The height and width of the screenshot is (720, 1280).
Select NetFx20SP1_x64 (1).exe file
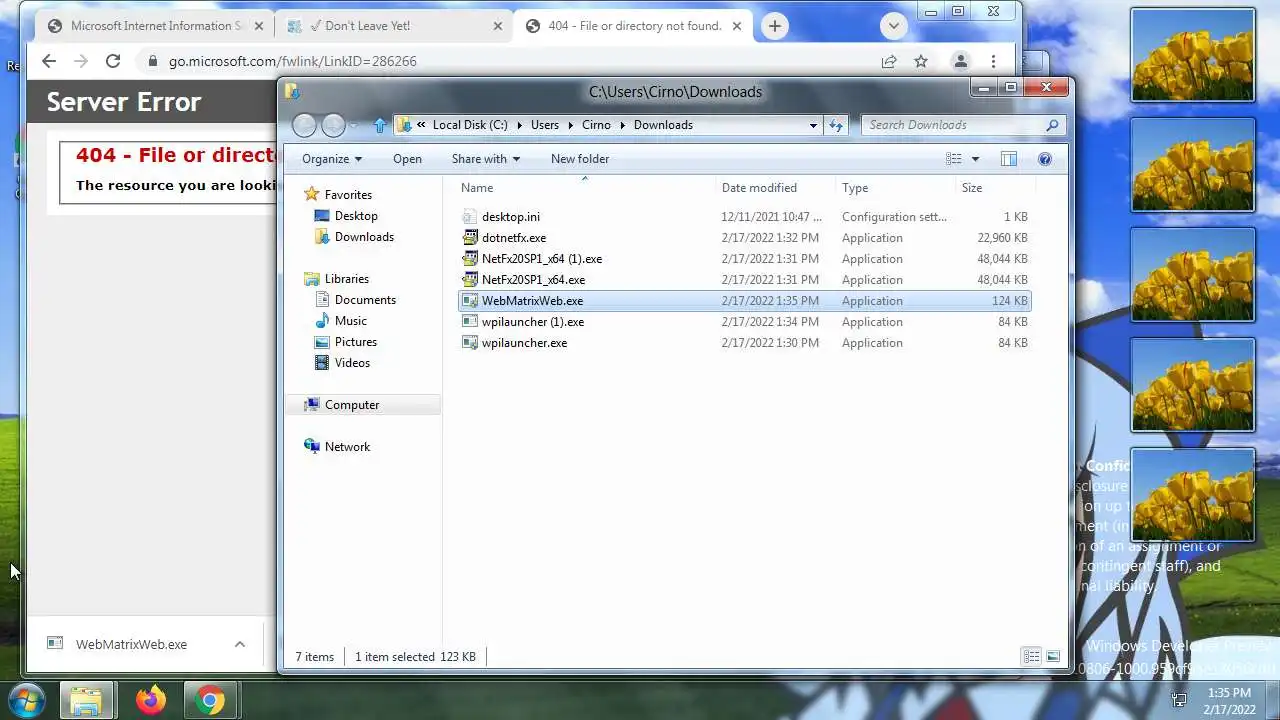(744, 259)
